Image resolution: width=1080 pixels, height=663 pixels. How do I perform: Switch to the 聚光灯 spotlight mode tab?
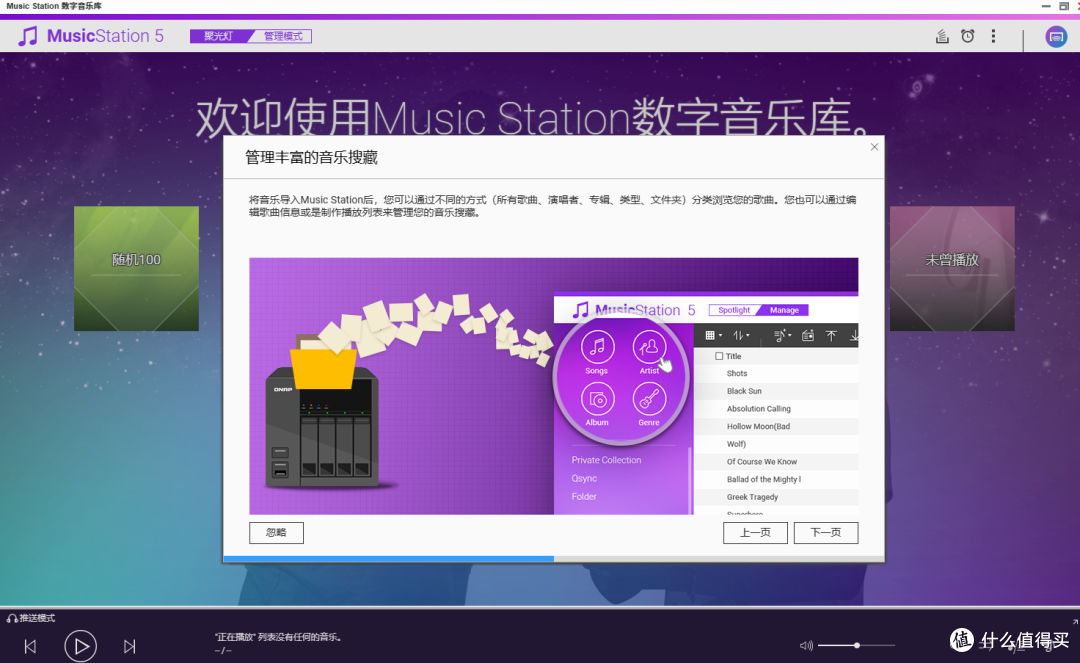218,36
